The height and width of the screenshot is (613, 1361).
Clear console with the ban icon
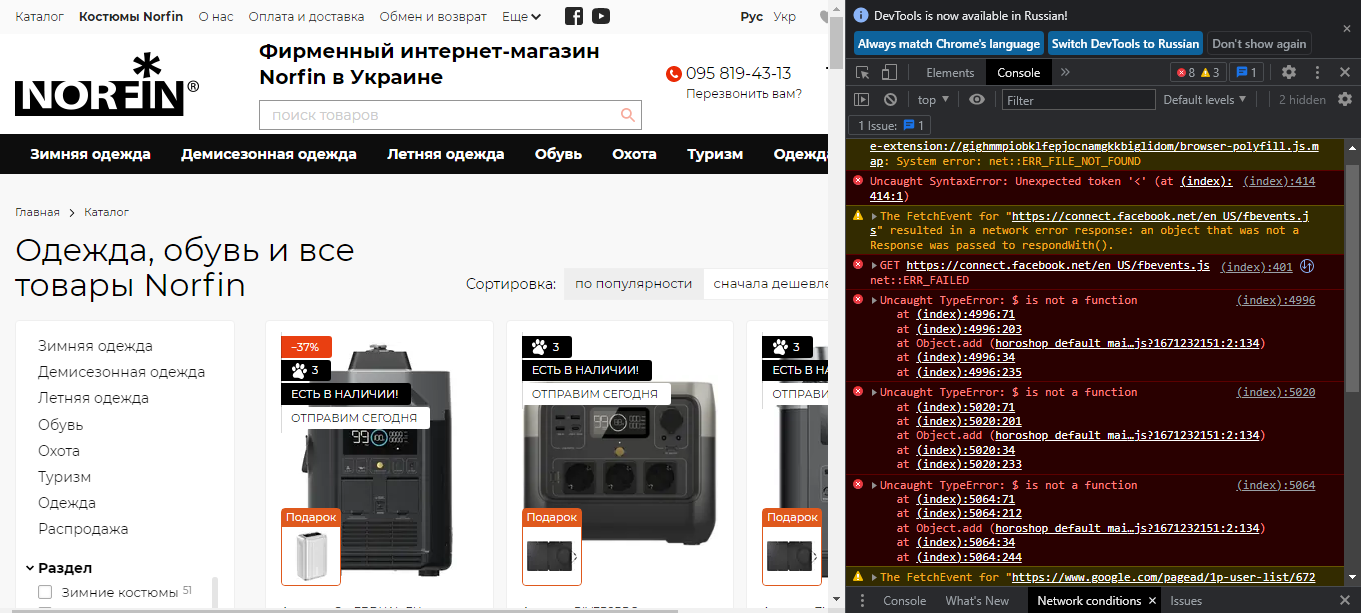tap(890, 99)
